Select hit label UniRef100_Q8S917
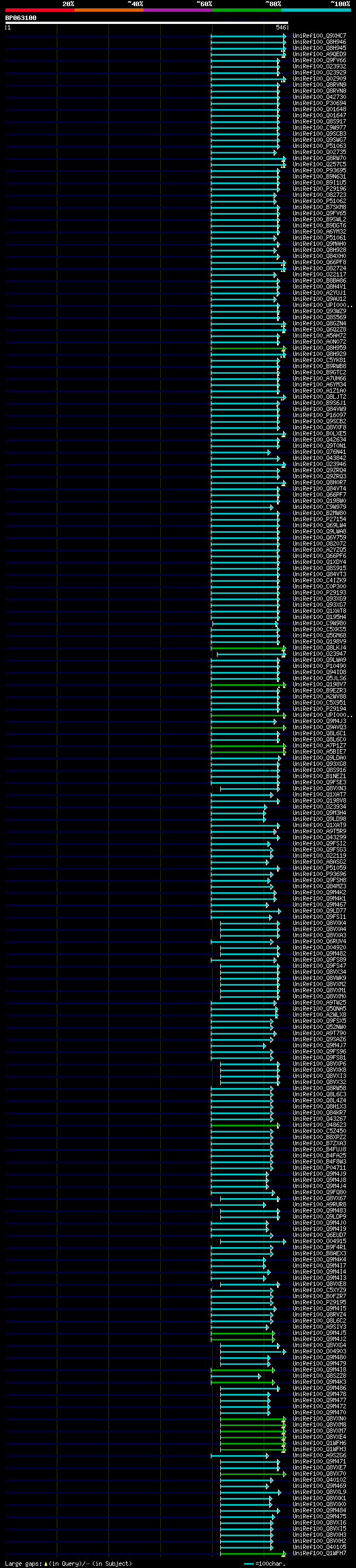Image resolution: width=356 pixels, height=1568 pixels. point(319,121)
